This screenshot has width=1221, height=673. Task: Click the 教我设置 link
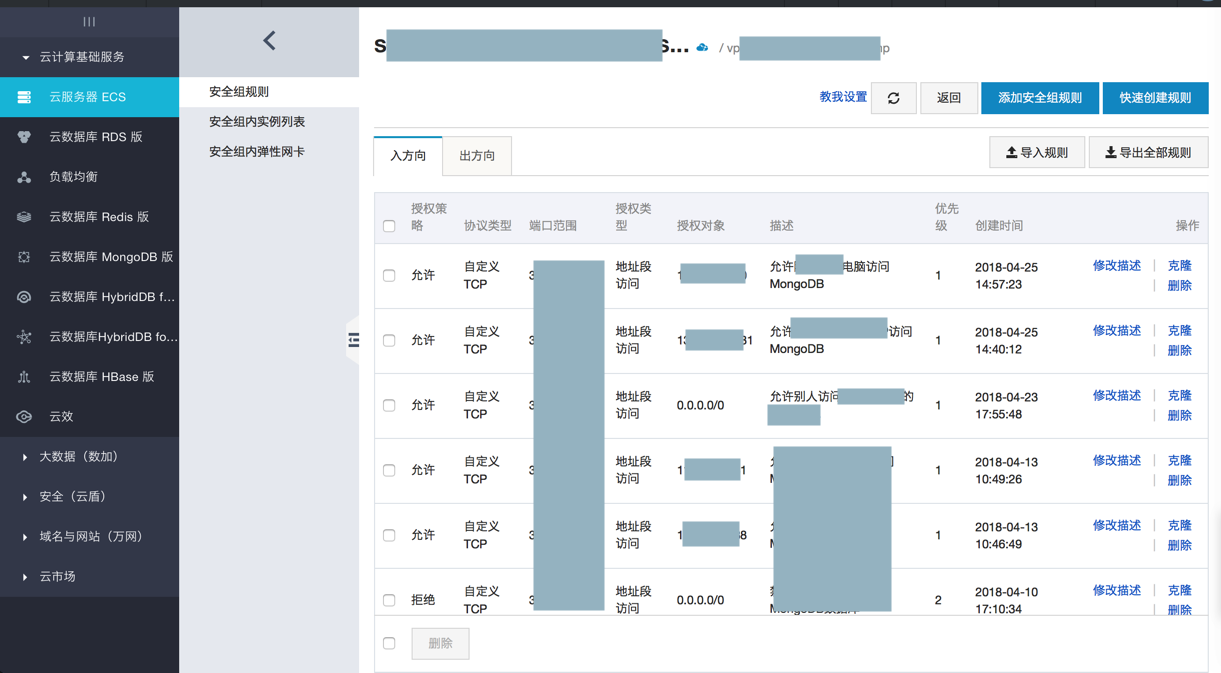click(x=843, y=97)
